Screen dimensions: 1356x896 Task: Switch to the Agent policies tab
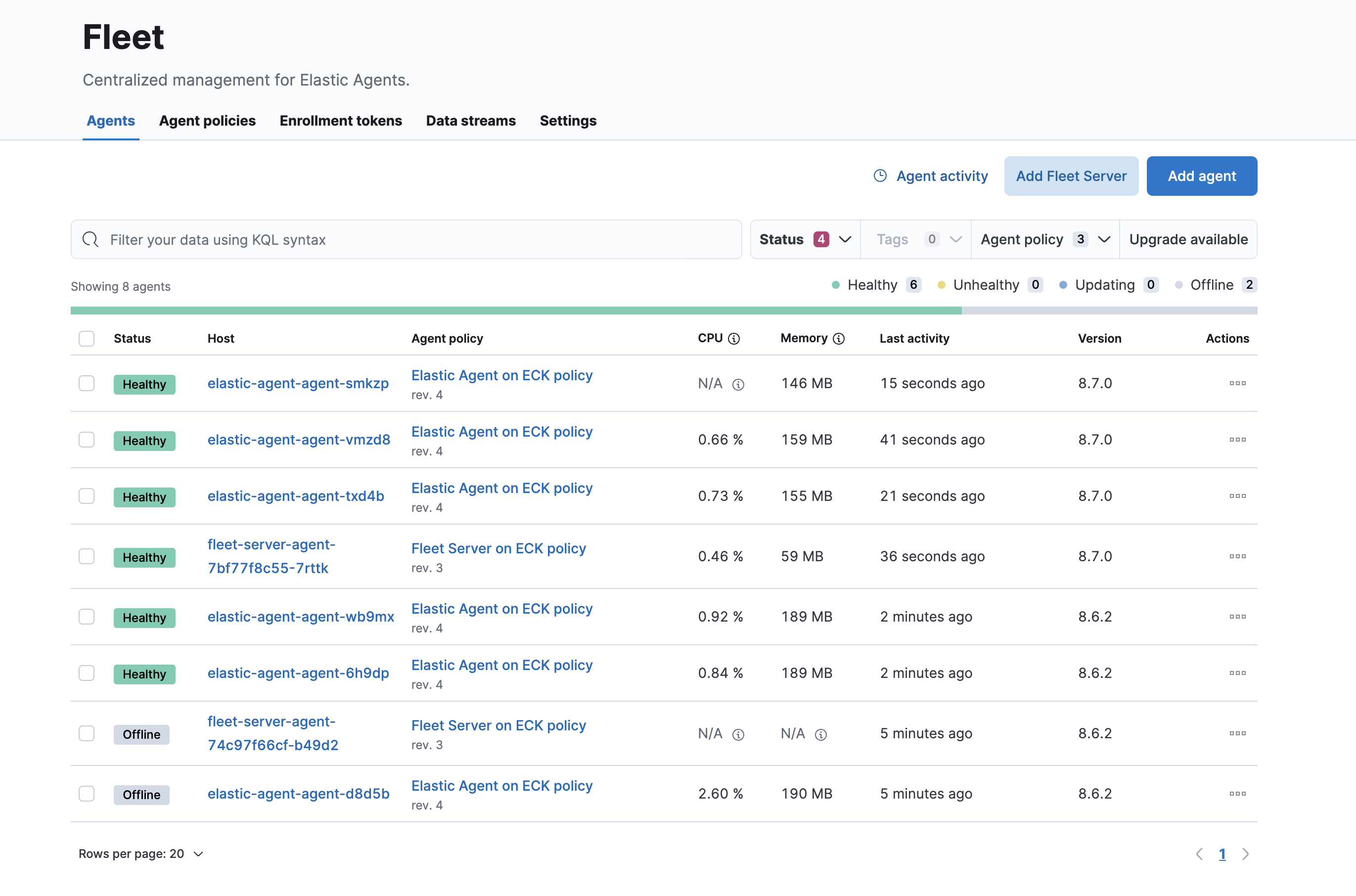(207, 121)
